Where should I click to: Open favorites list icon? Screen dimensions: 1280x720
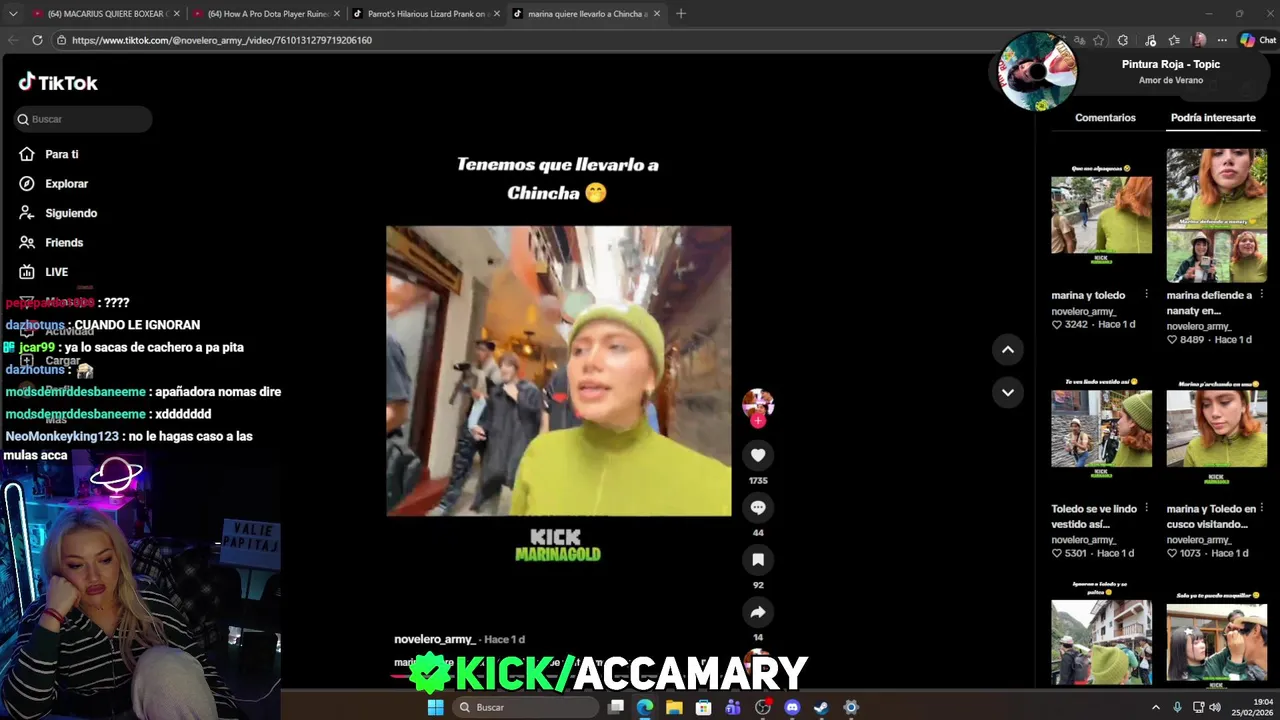tap(1175, 40)
